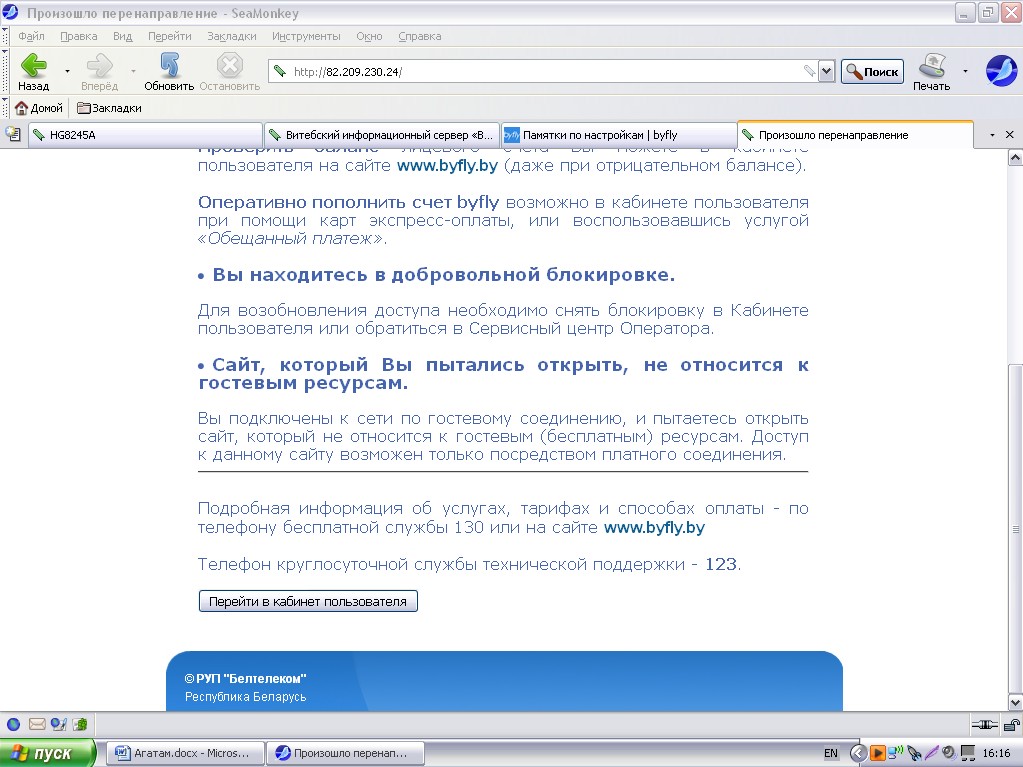Click the italic «Обещанный платеж» text
This screenshot has width=1023, height=767.
point(291,239)
